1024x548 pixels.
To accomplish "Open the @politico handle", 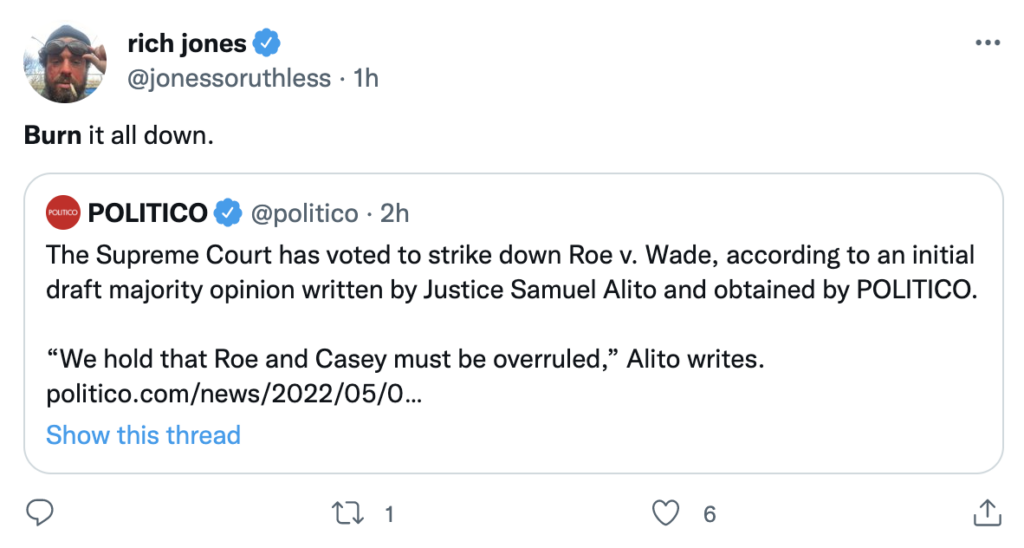I will pyautogui.click(x=304, y=213).
